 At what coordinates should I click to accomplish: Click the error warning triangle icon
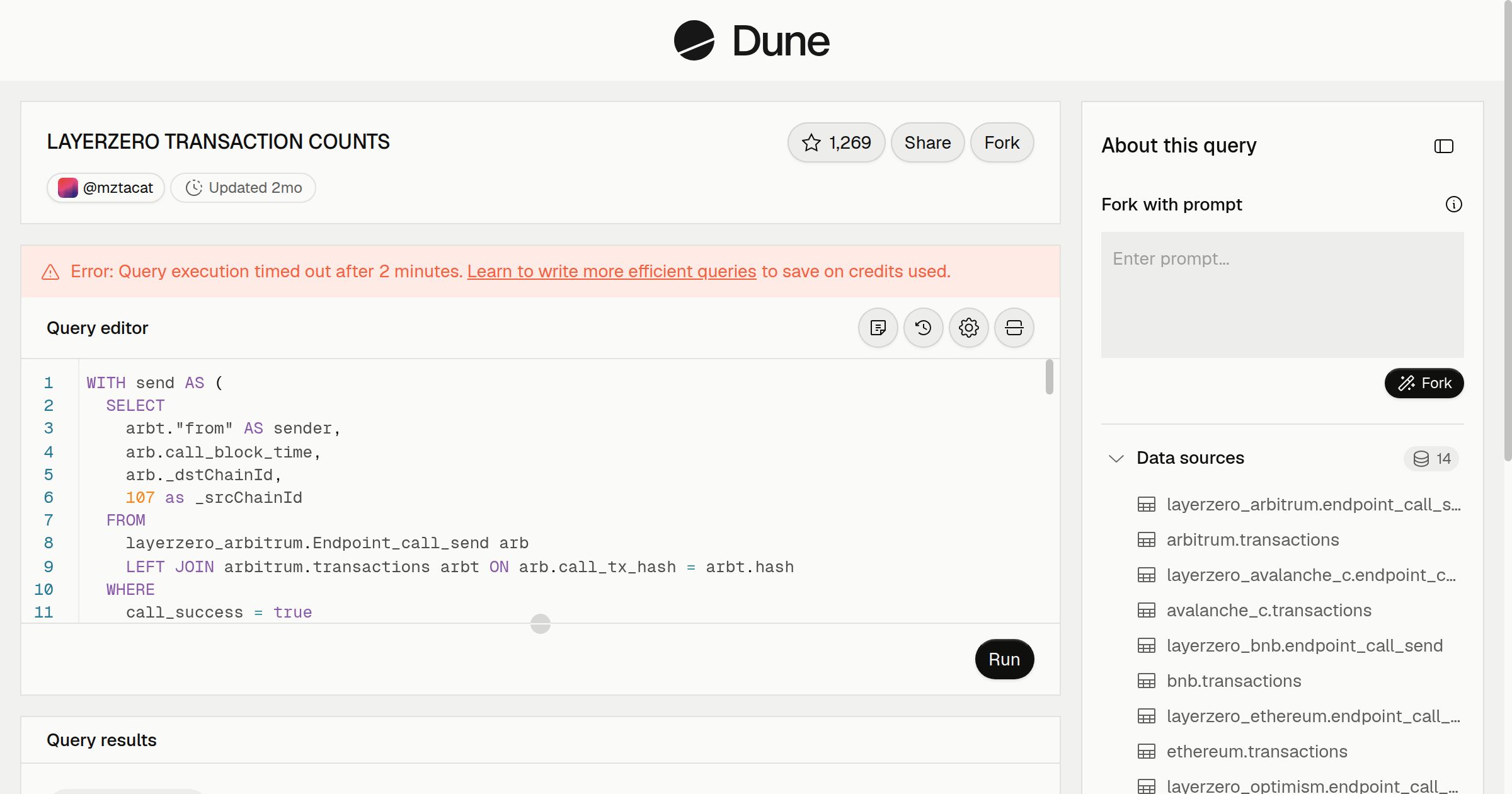pos(50,272)
